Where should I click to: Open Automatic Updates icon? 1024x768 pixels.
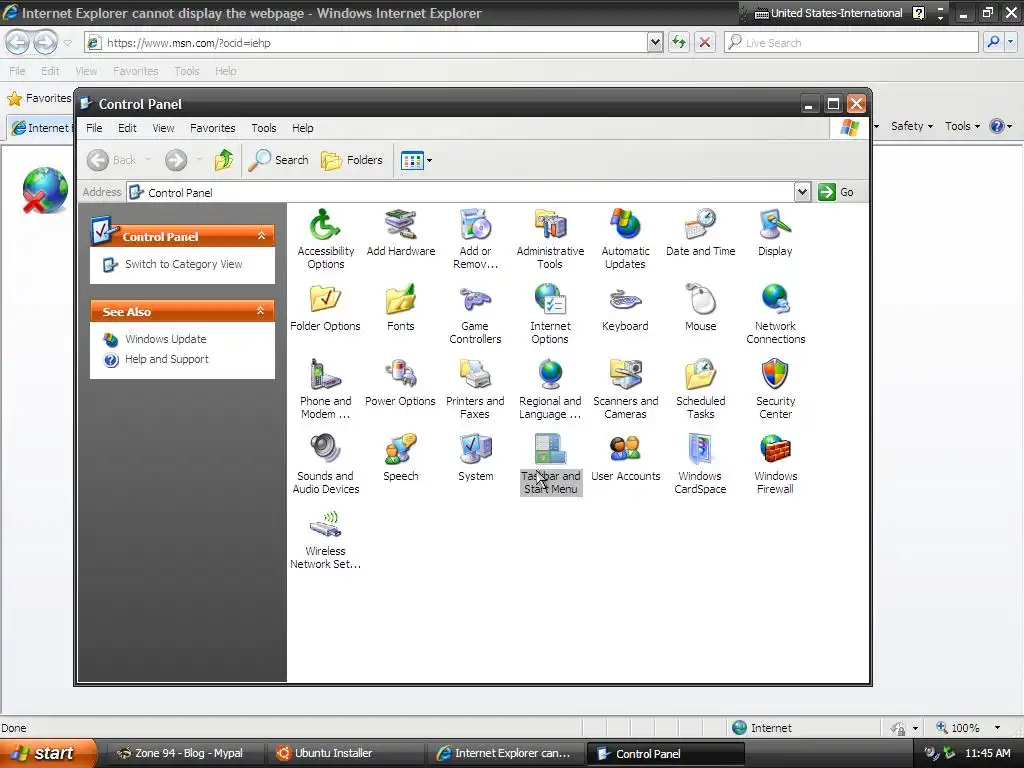(625, 239)
